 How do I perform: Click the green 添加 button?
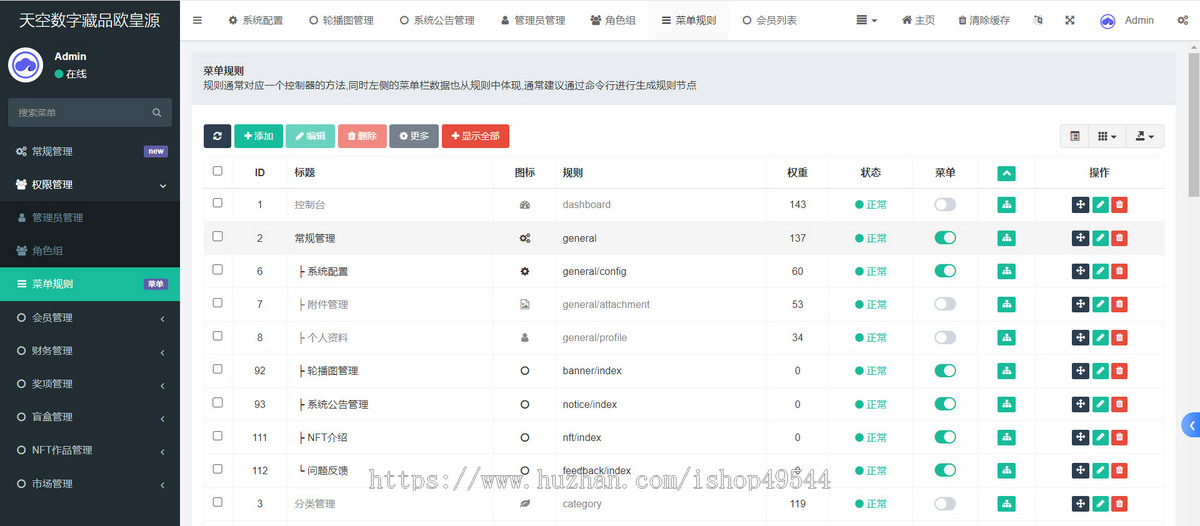tap(258, 136)
